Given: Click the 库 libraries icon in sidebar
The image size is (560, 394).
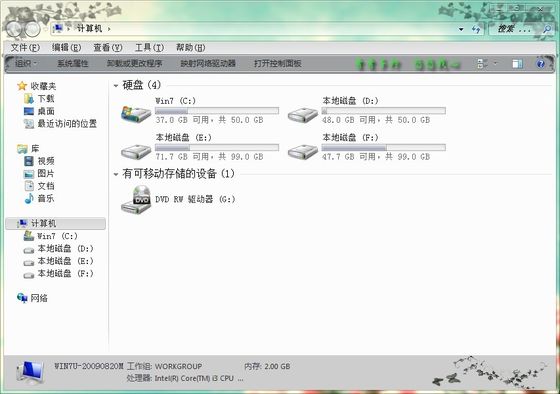Looking at the screenshot, I should 22,149.
